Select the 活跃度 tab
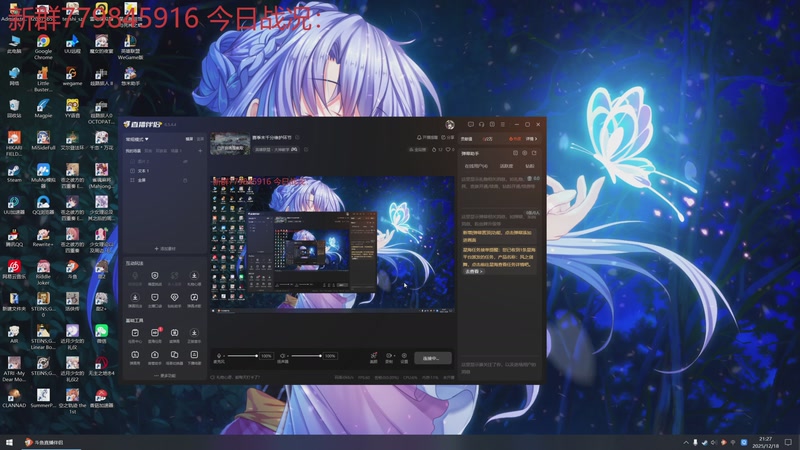This screenshot has width=800, height=450. [x=506, y=166]
